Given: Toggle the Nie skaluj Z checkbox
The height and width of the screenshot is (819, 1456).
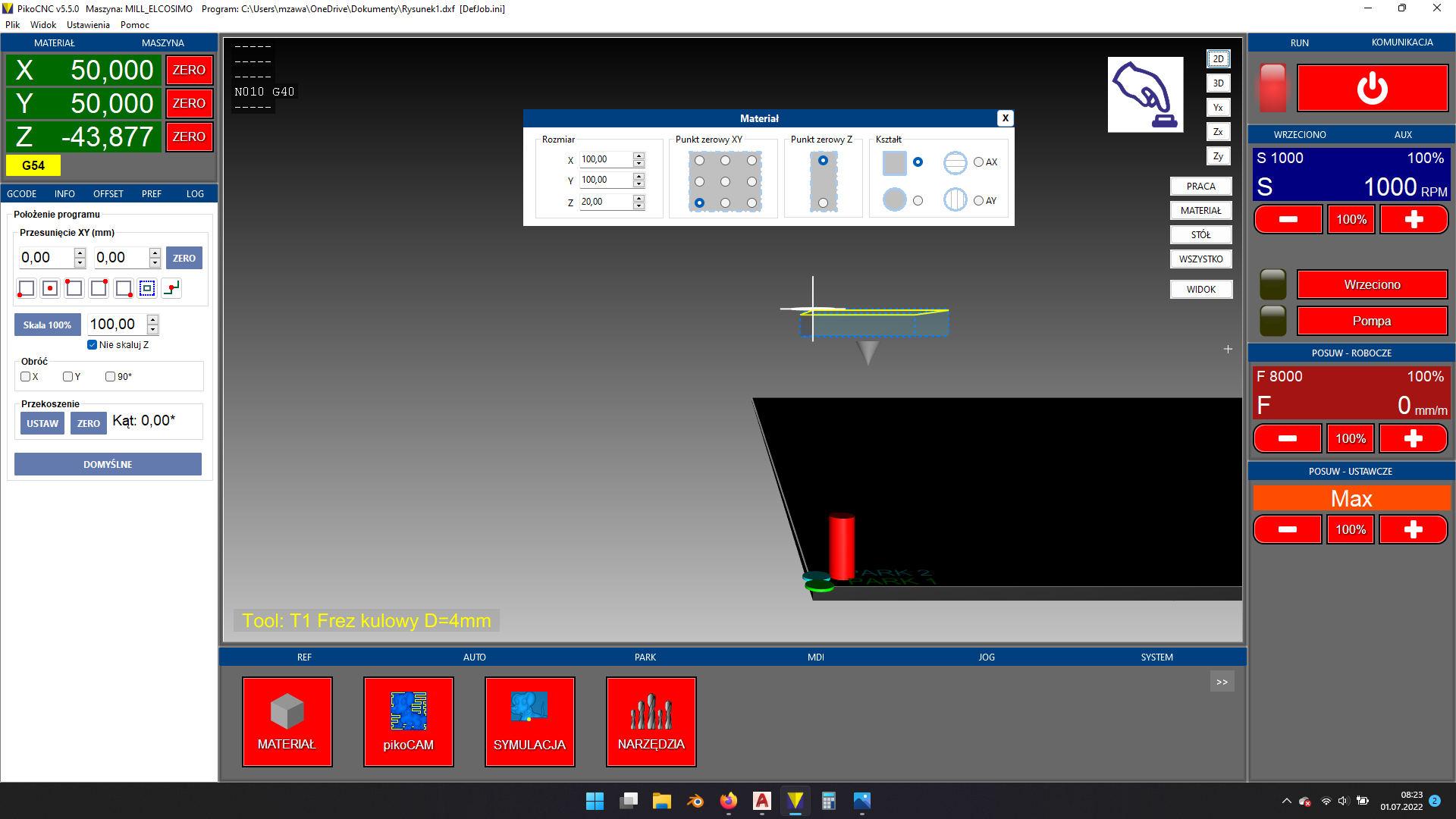Looking at the screenshot, I should pos(92,345).
